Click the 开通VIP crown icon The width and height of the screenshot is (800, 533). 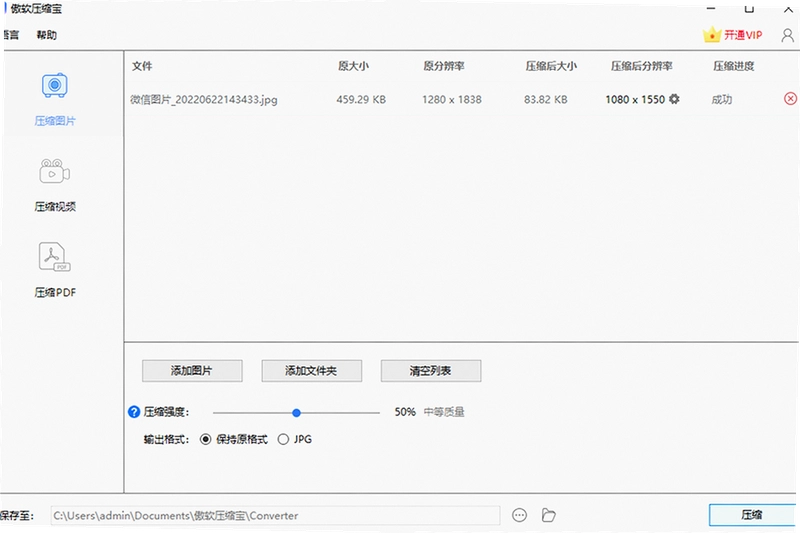pyautogui.click(x=711, y=35)
